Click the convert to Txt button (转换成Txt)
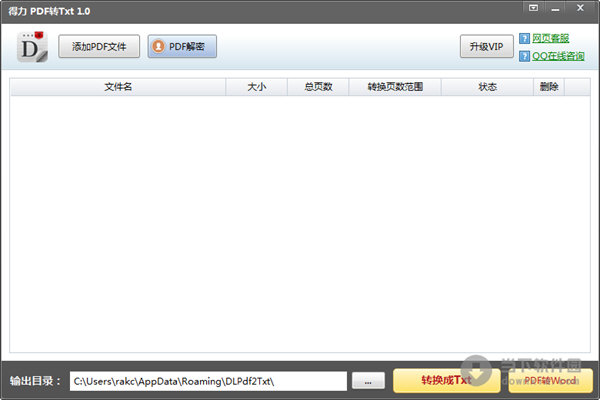The width and height of the screenshot is (600, 400). point(447,380)
